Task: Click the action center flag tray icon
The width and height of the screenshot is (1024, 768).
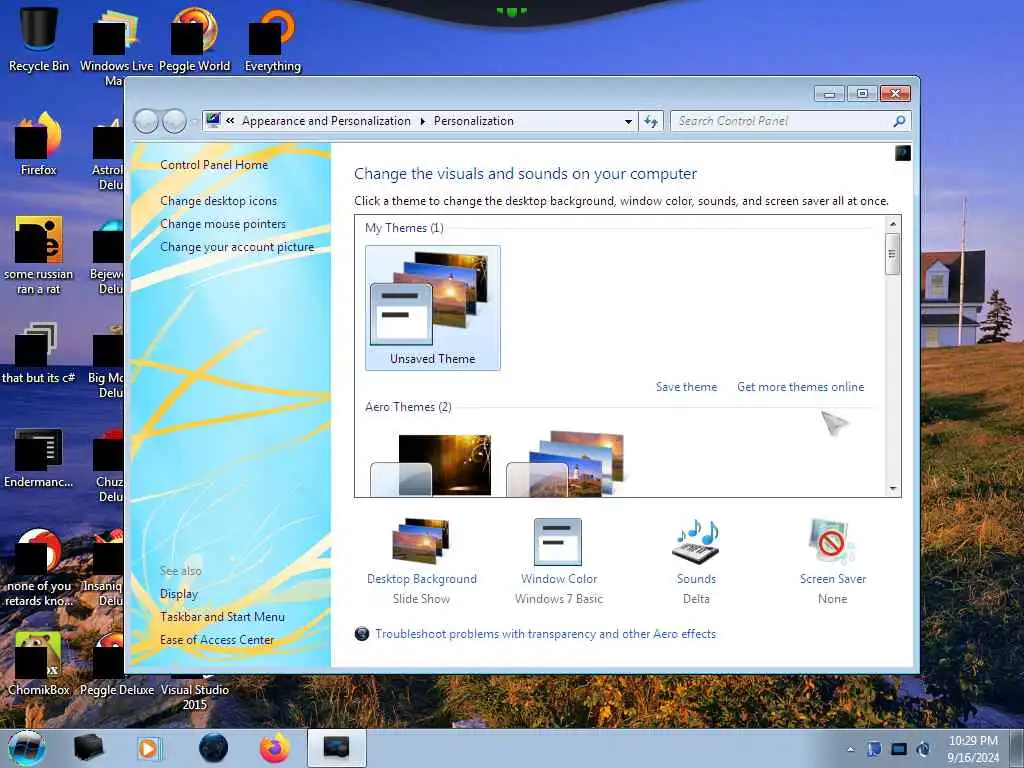Action: pyautogui.click(x=874, y=749)
